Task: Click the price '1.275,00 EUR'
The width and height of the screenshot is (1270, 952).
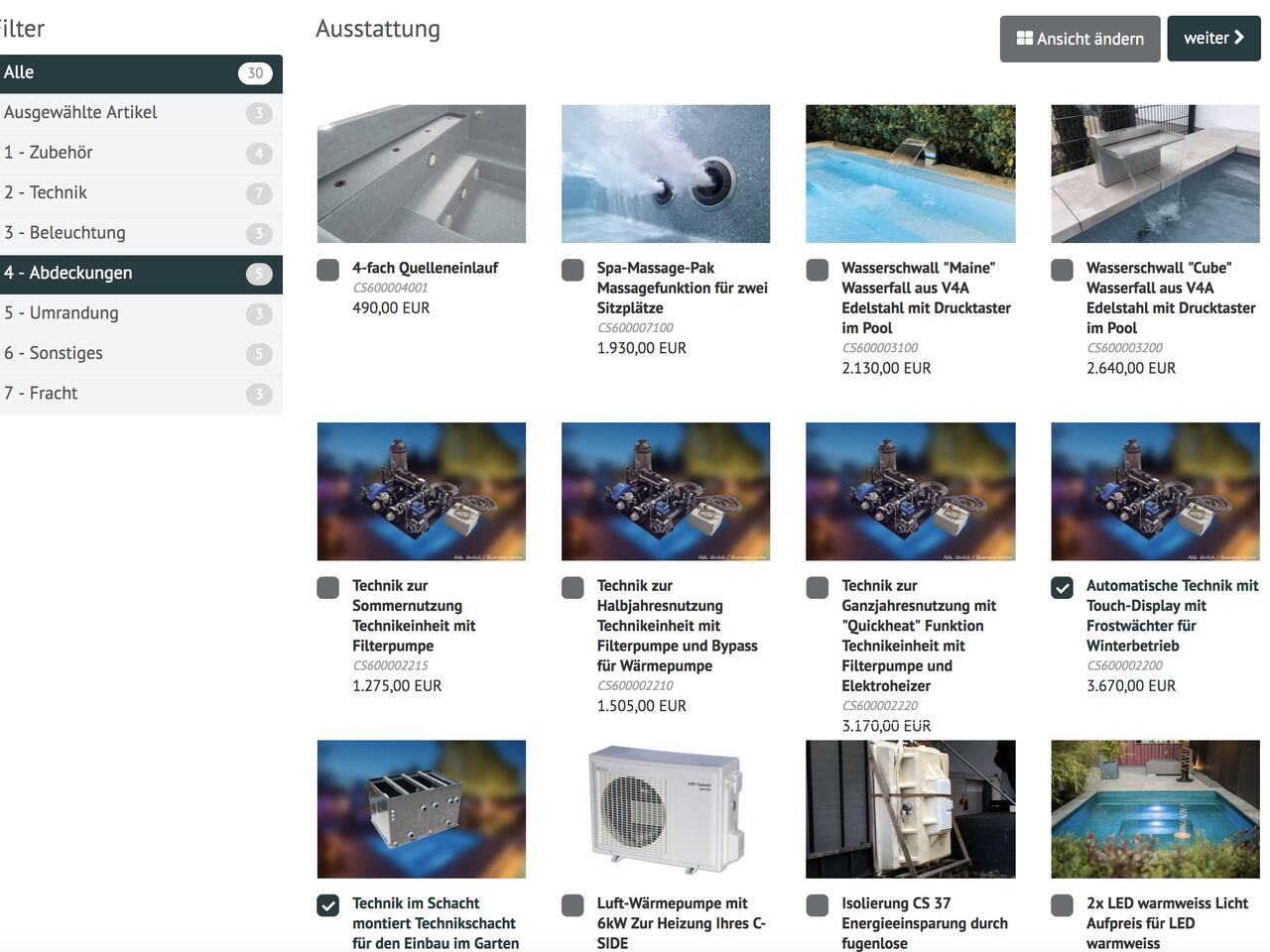Action: click(x=397, y=685)
